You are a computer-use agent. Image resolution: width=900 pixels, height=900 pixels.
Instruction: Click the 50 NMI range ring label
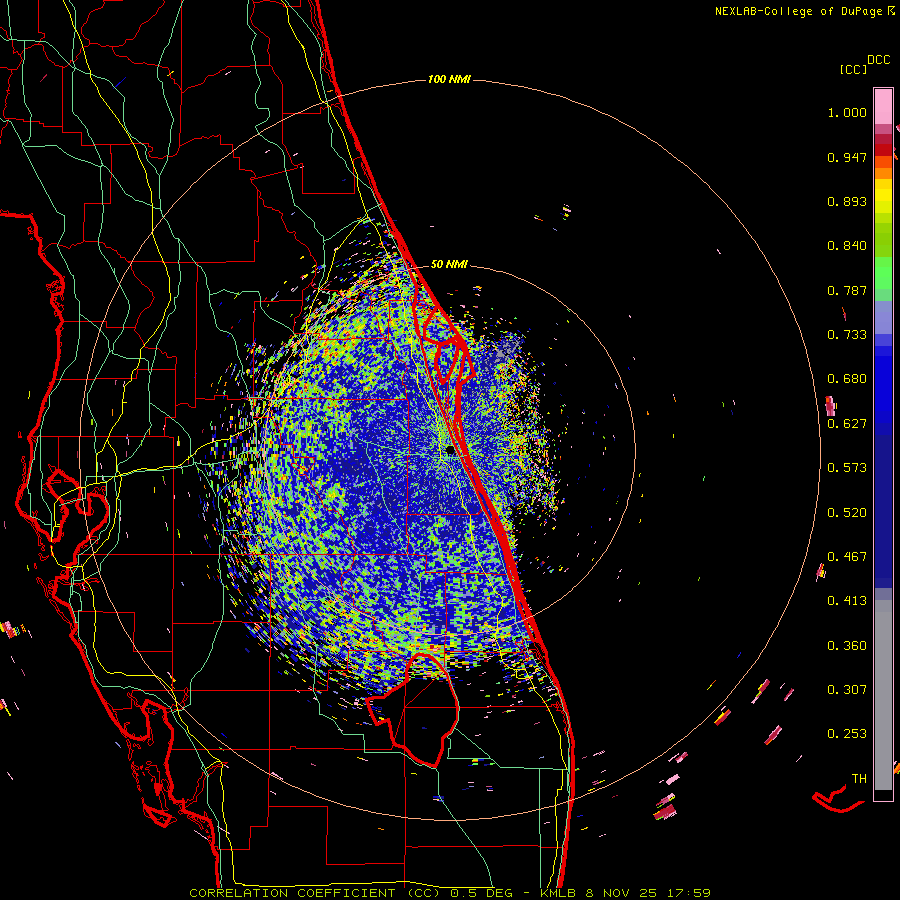pyautogui.click(x=449, y=264)
